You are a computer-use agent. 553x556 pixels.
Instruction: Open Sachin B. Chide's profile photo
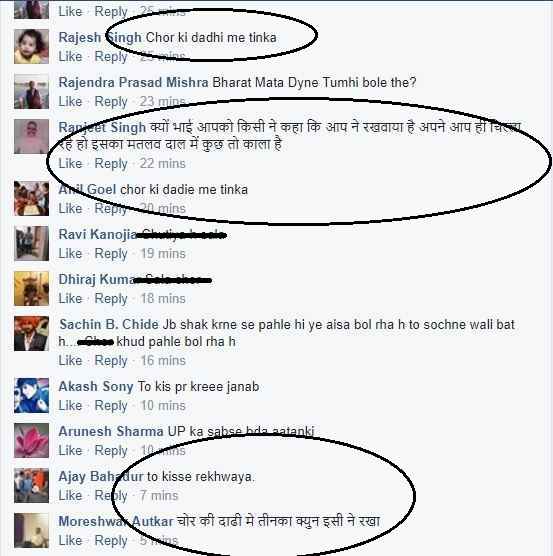31,334
